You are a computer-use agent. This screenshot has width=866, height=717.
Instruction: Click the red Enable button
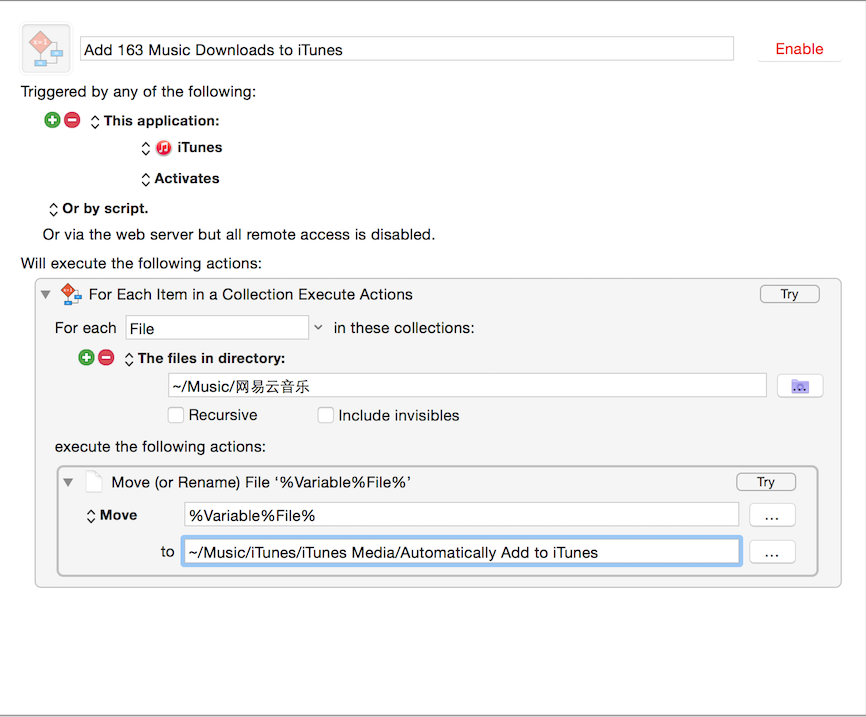pyautogui.click(x=799, y=49)
